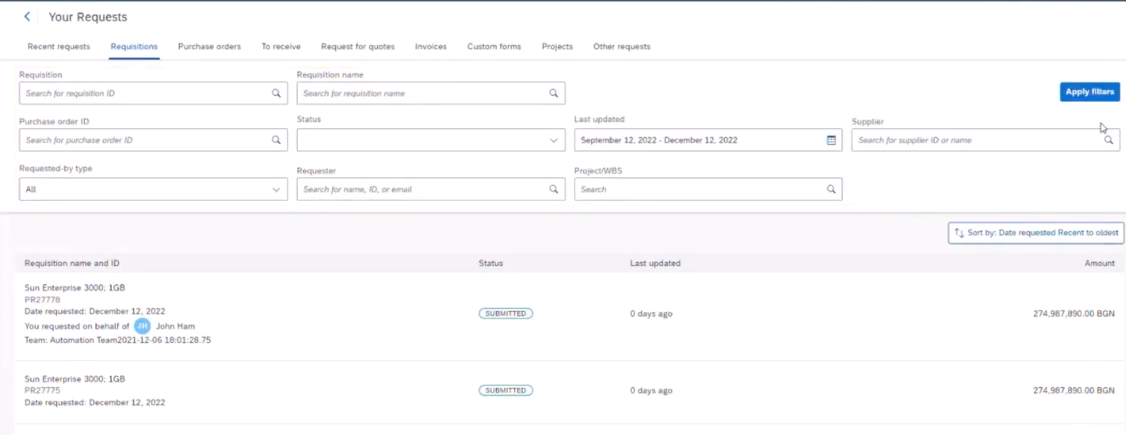Click the JH avatar for John Ham
This screenshot has height=435, width=1126.
pyautogui.click(x=143, y=326)
